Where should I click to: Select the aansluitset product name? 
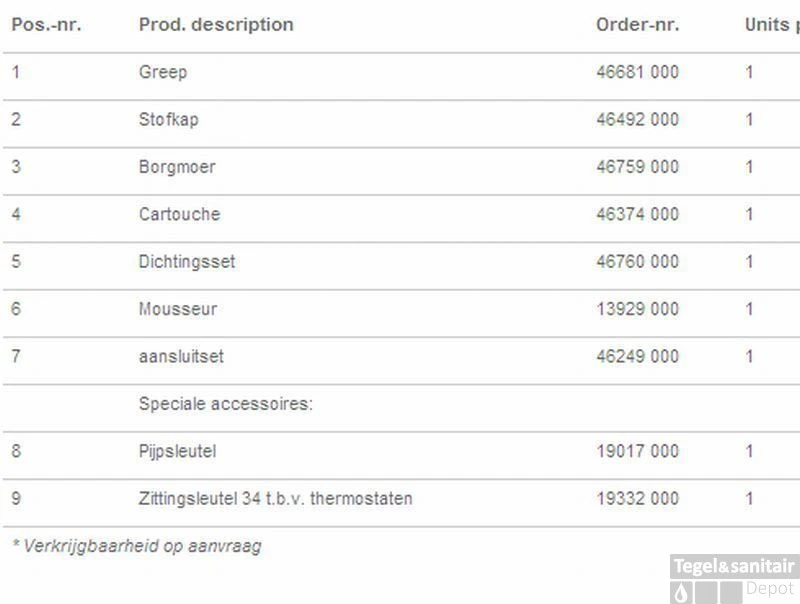coord(181,356)
